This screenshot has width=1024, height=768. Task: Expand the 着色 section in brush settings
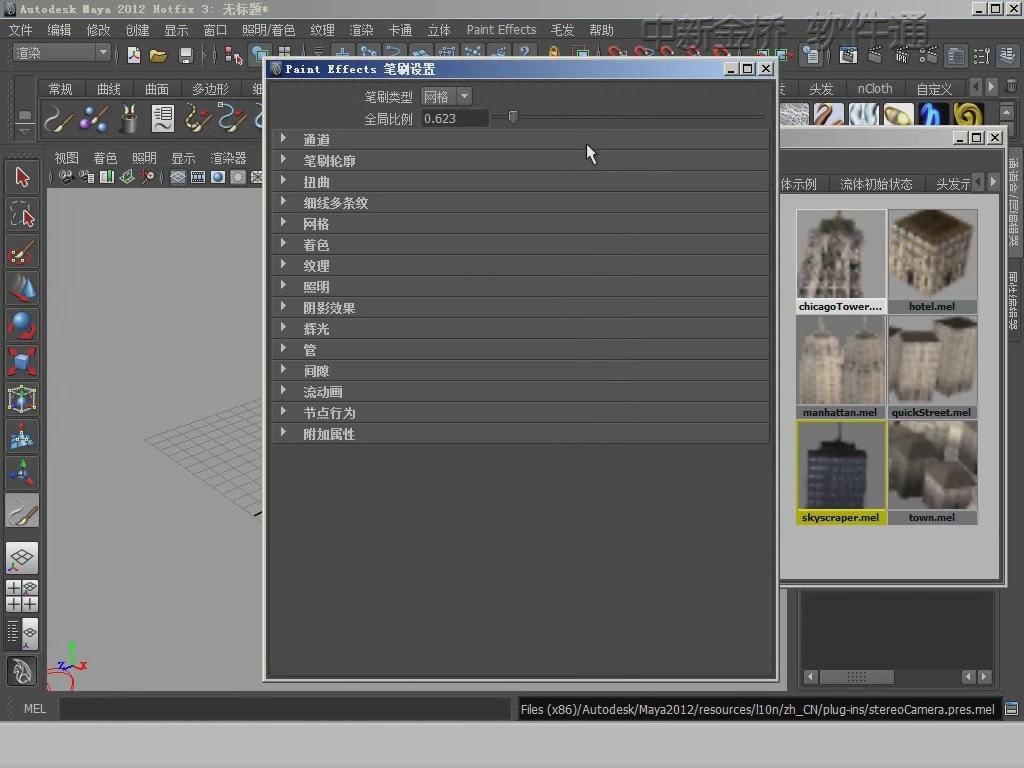[x=520, y=245]
